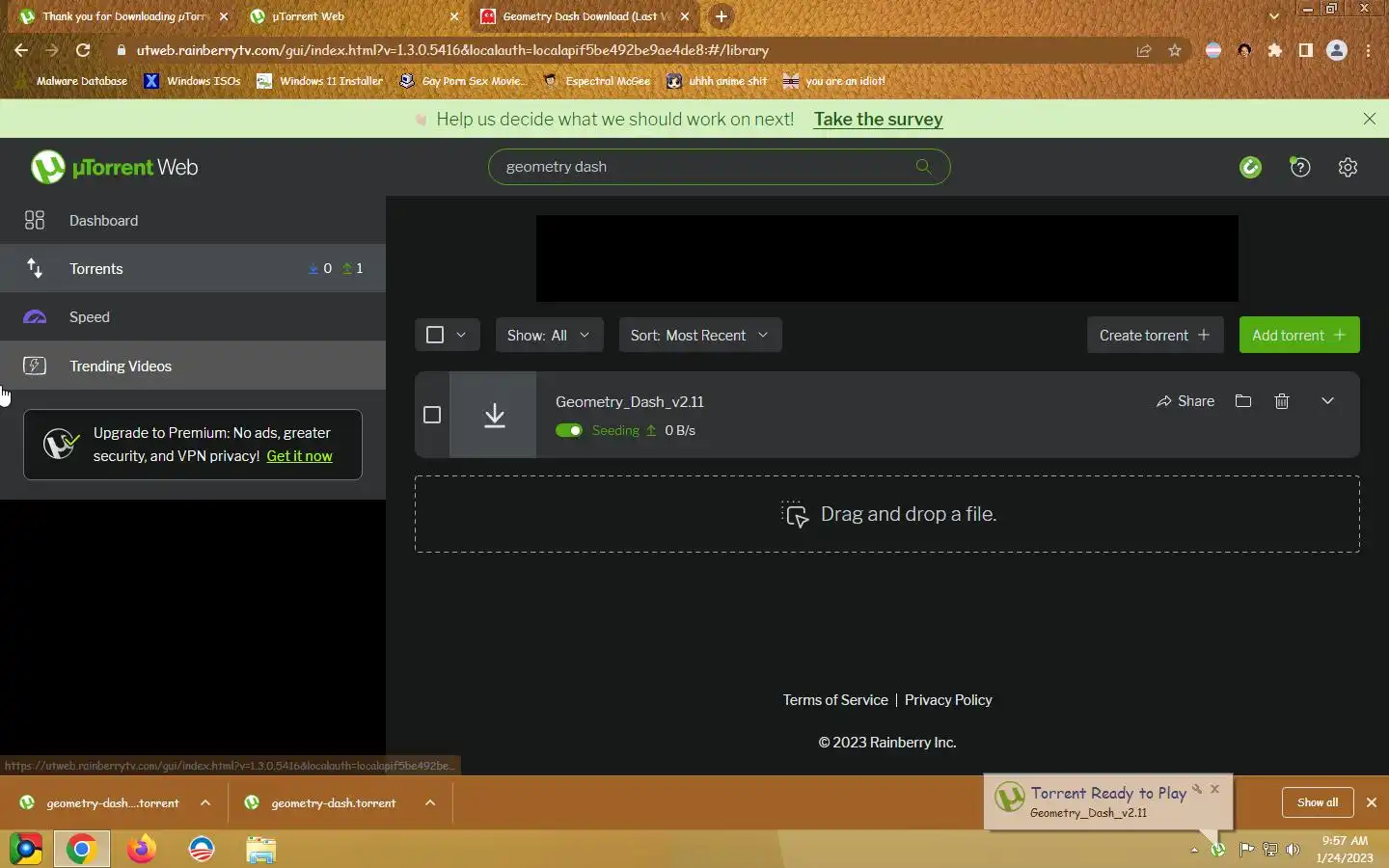Click the Speed gauge icon
The image size is (1389, 868).
click(x=35, y=317)
